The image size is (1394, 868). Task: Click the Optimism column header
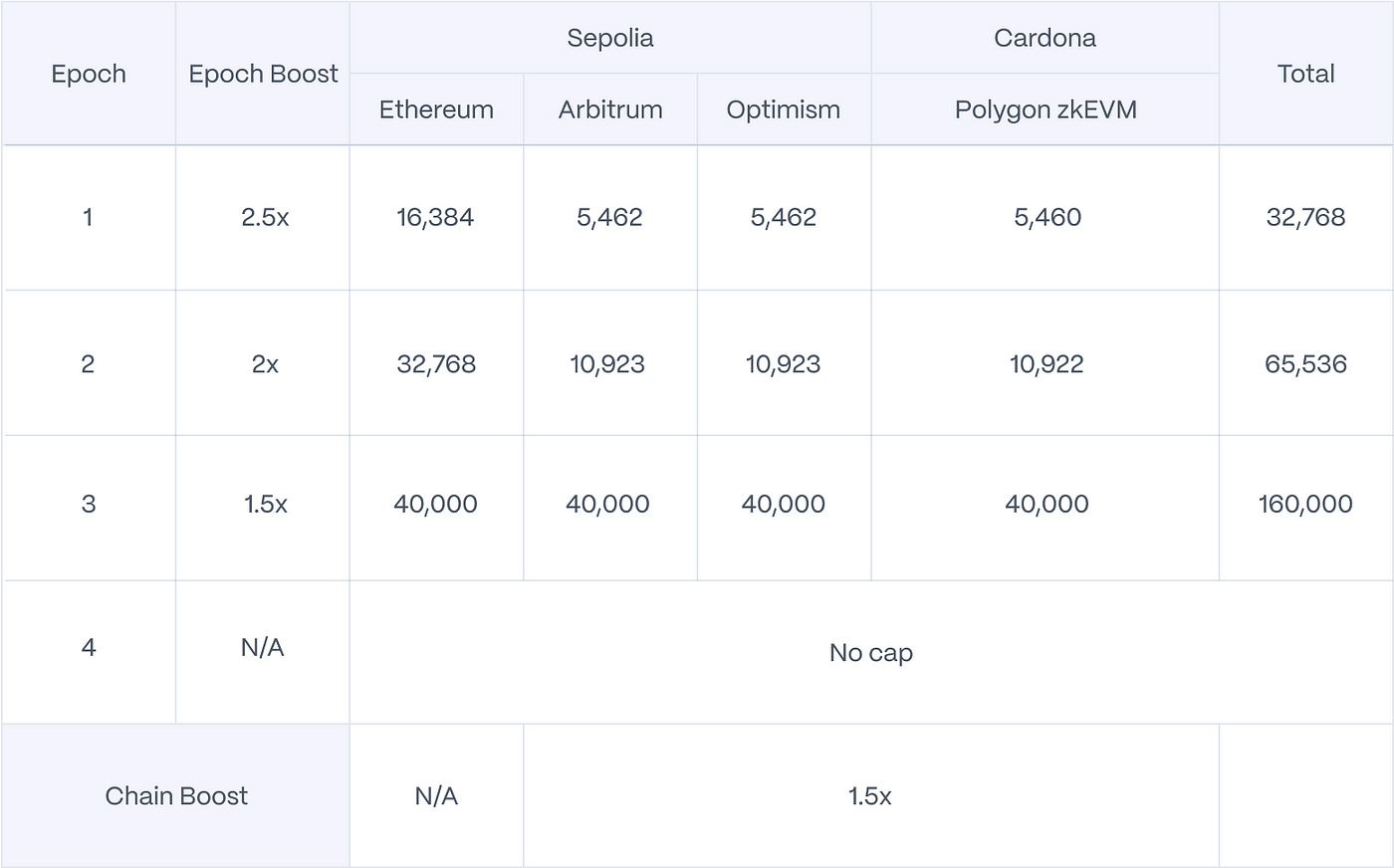click(784, 109)
